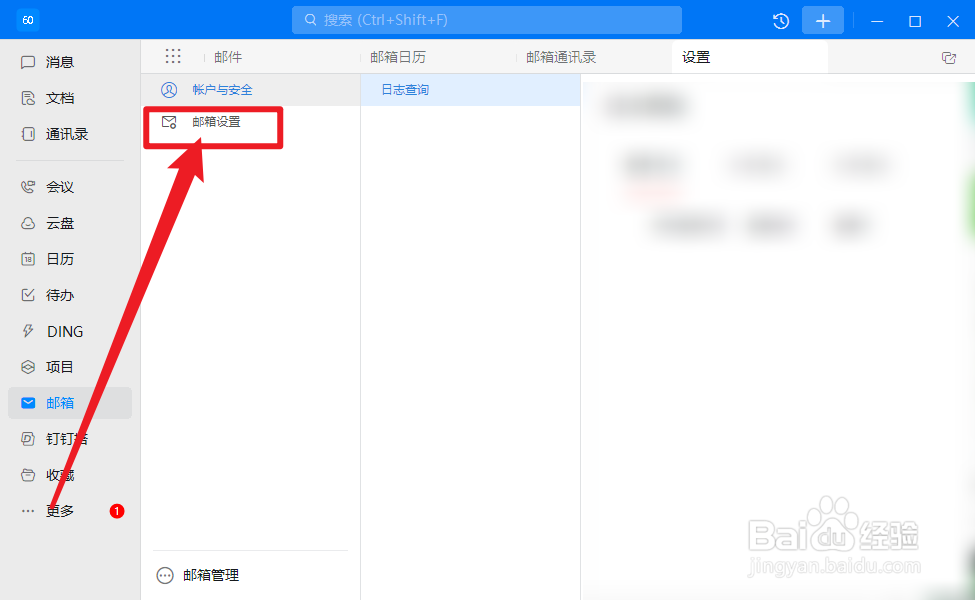
Task: Click the blue + creation button
Action: coord(822,19)
